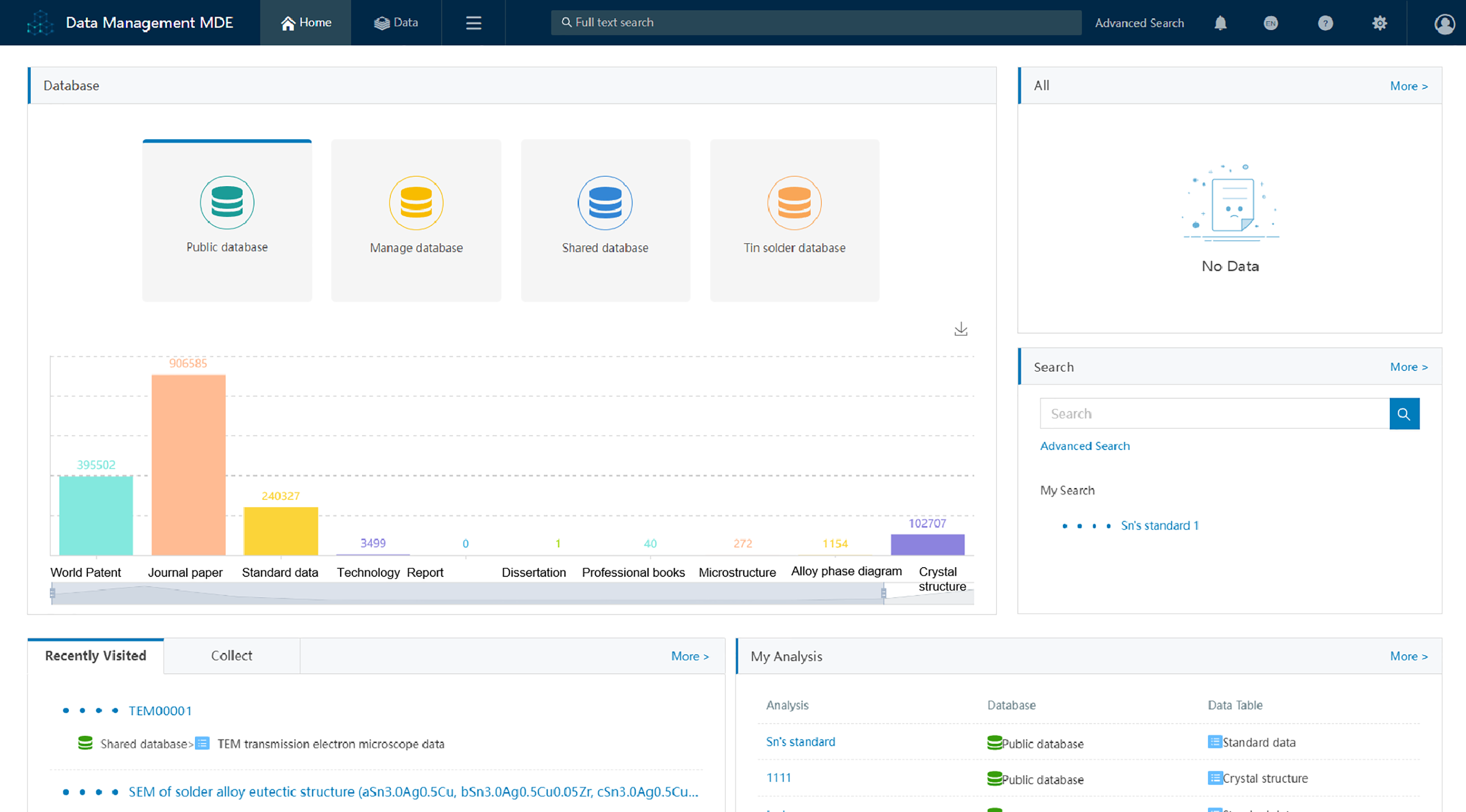1466x812 pixels.
Task: Open the TEM00001 recently visited link
Action: (x=160, y=711)
